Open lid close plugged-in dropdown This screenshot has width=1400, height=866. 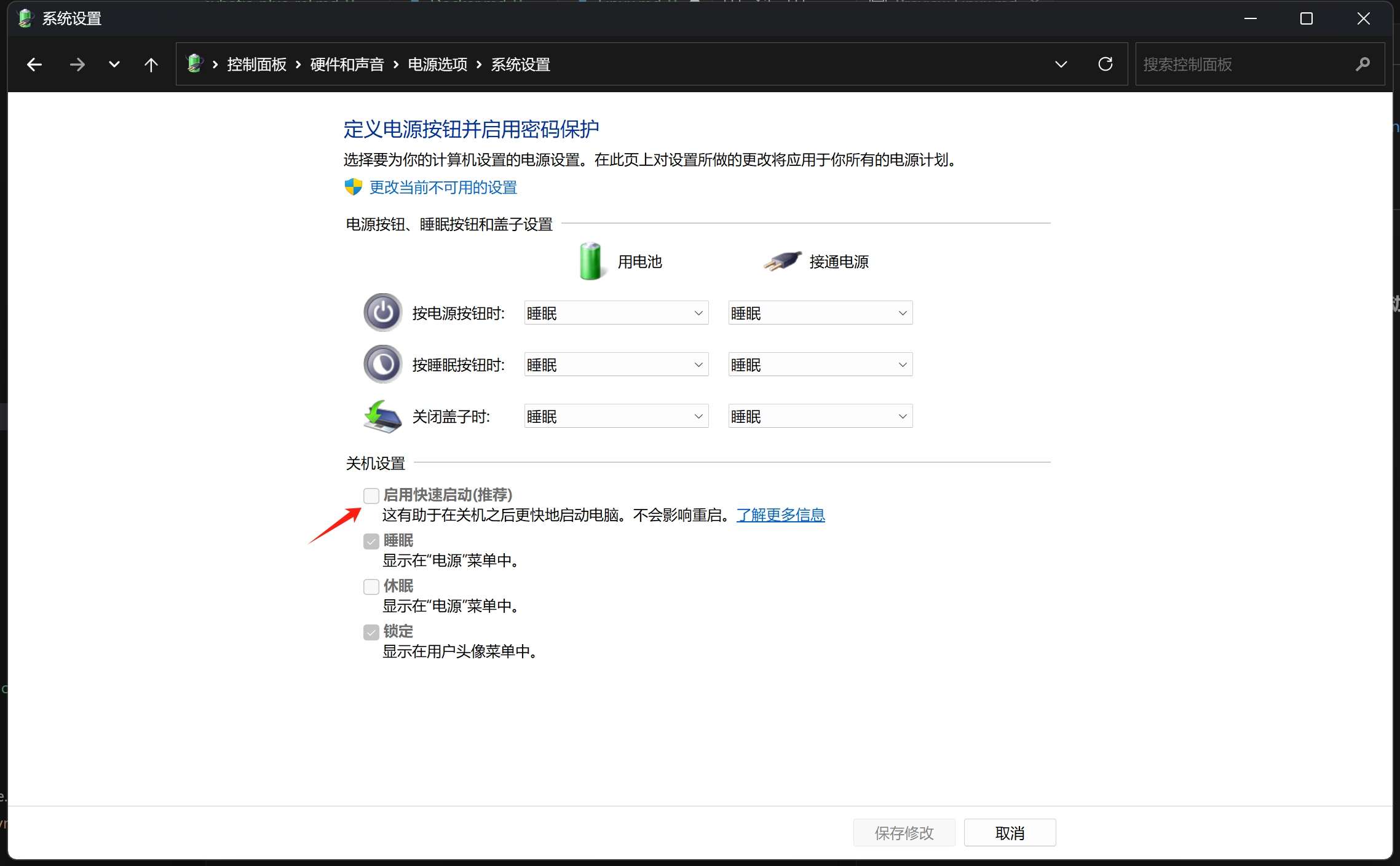click(x=820, y=417)
